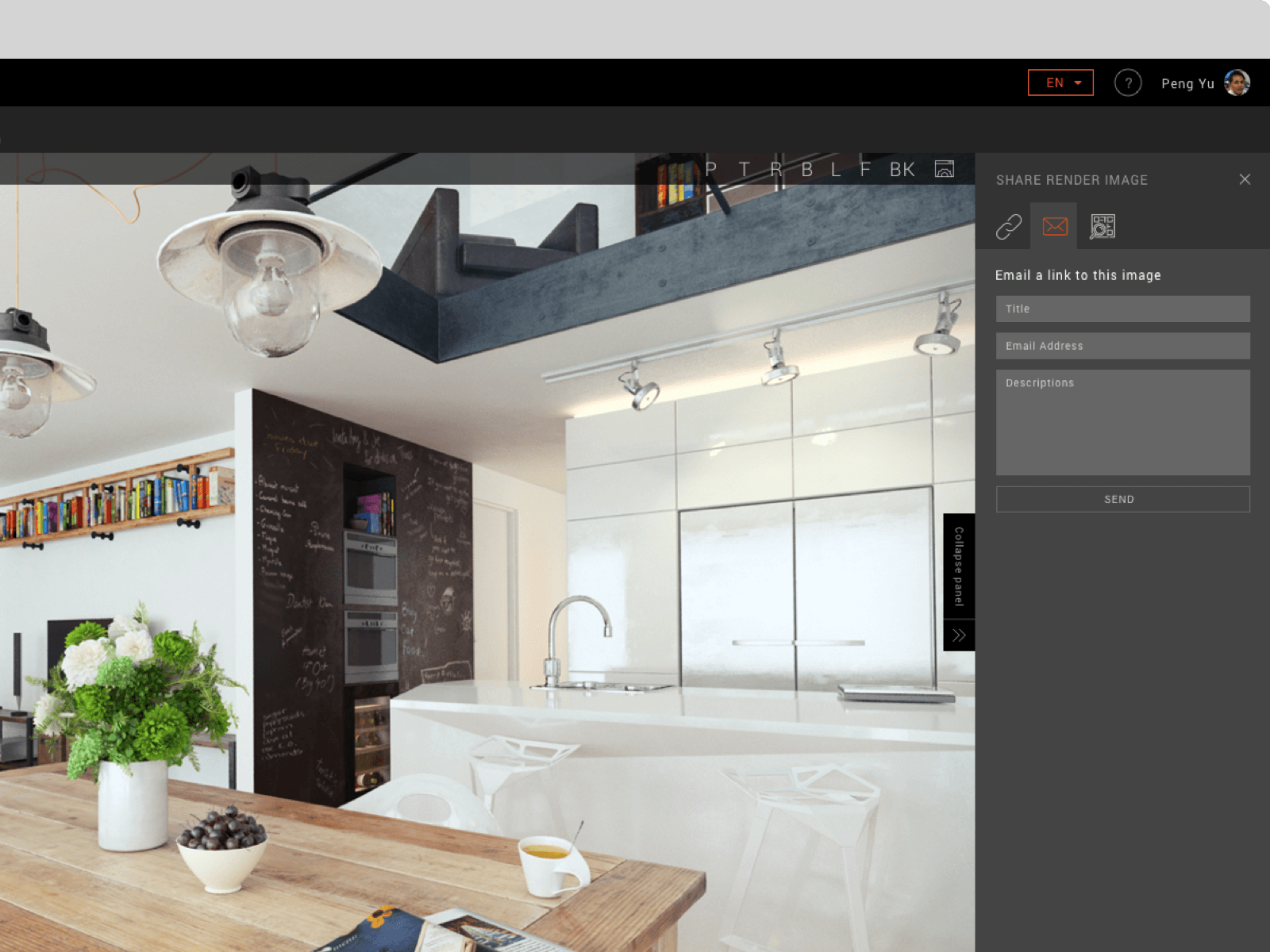This screenshot has width=1270, height=952.
Task: Open the EN language dropdown
Action: coord(1060,83)
